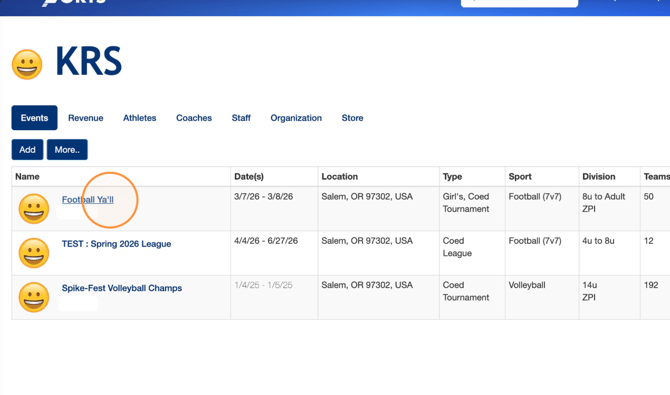Click the teams count 12
Viewport: 670px width, 395px height.
(649, 241)
